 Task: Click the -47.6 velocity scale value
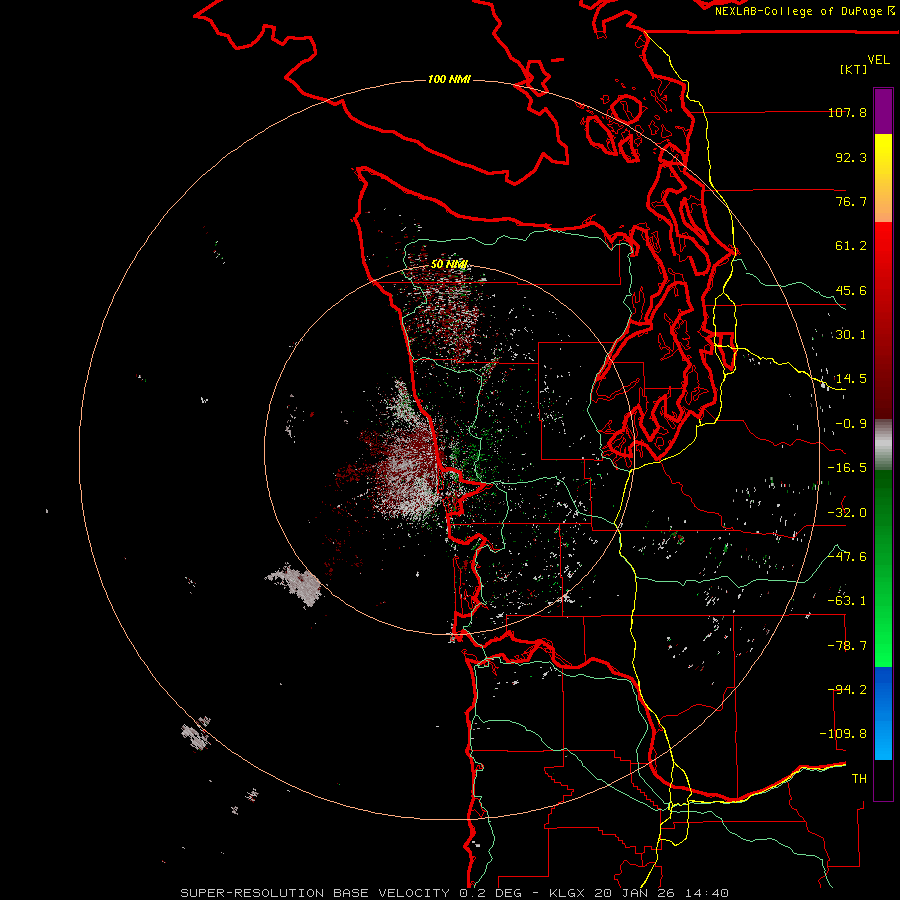(x=847, y=557)
